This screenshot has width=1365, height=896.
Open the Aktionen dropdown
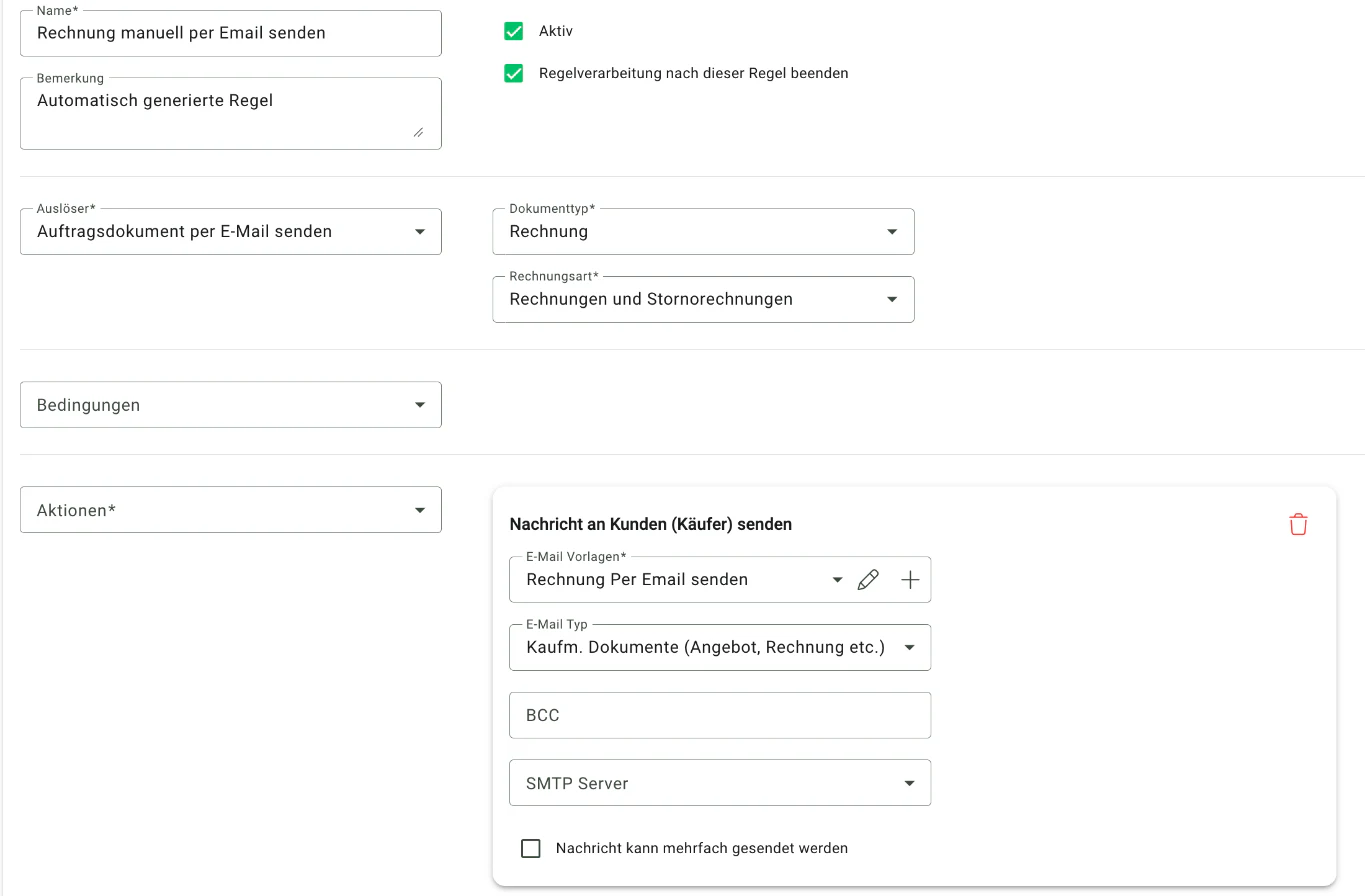click(231, 510)
